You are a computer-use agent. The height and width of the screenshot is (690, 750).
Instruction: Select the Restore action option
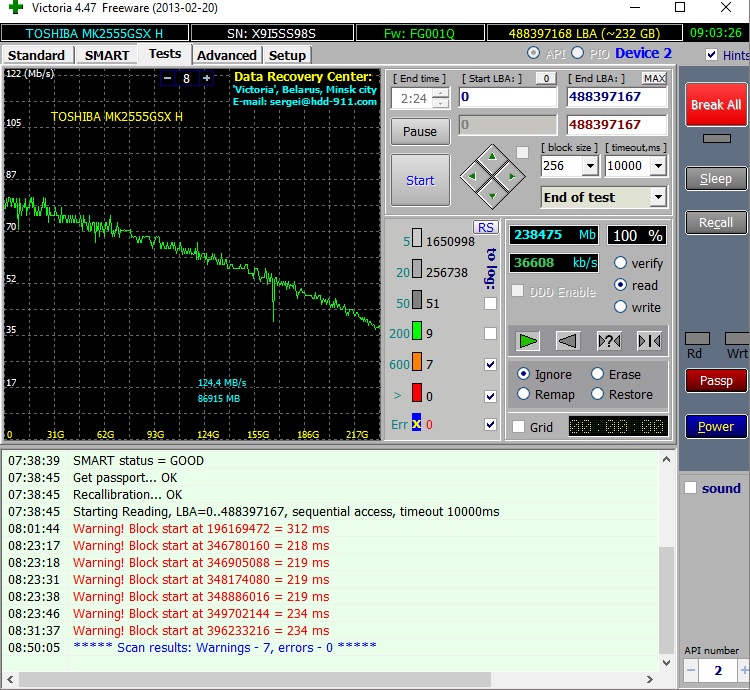(597, 394)
